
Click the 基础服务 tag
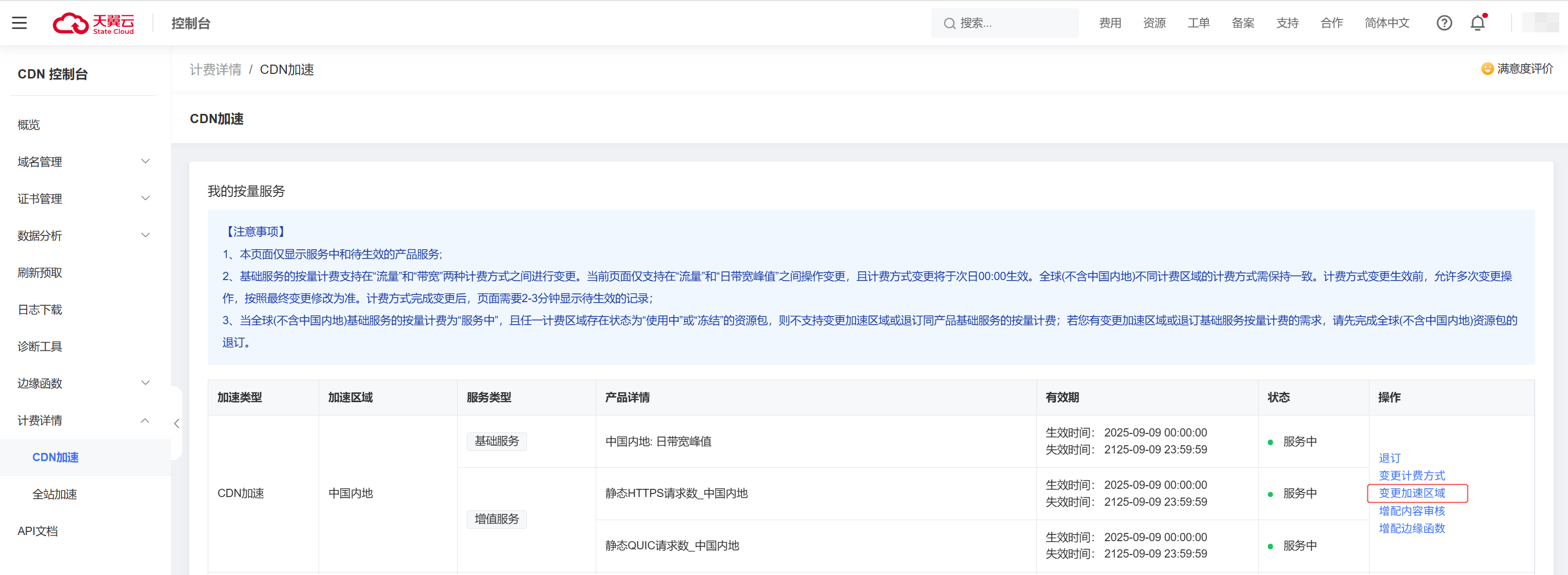pyautogui.click(x=497, y=441)
